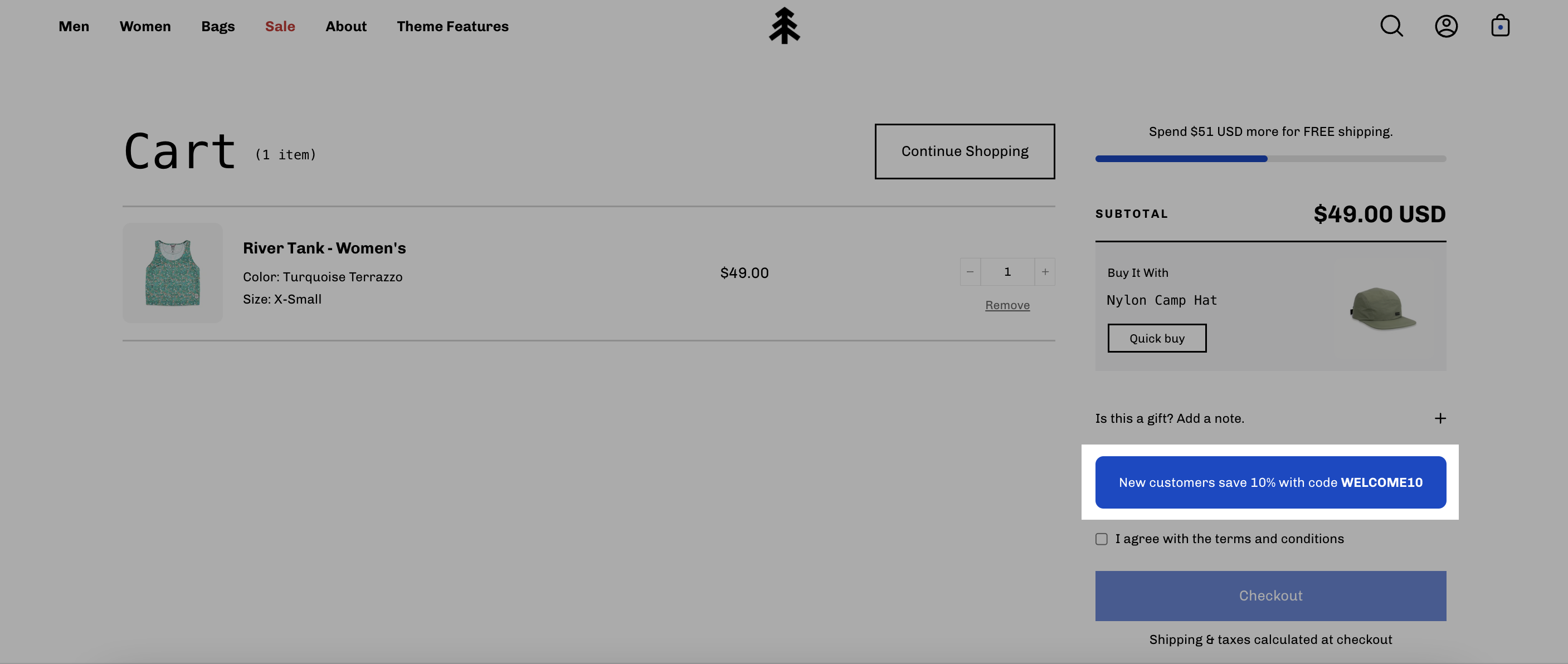
Task: Click the Nylon Camp Hat image
Action: point(1382,308)
